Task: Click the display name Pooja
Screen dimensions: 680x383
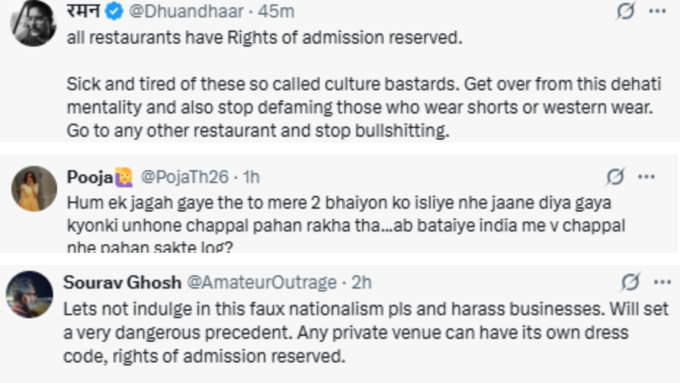Action: click(x=90, y=177)
